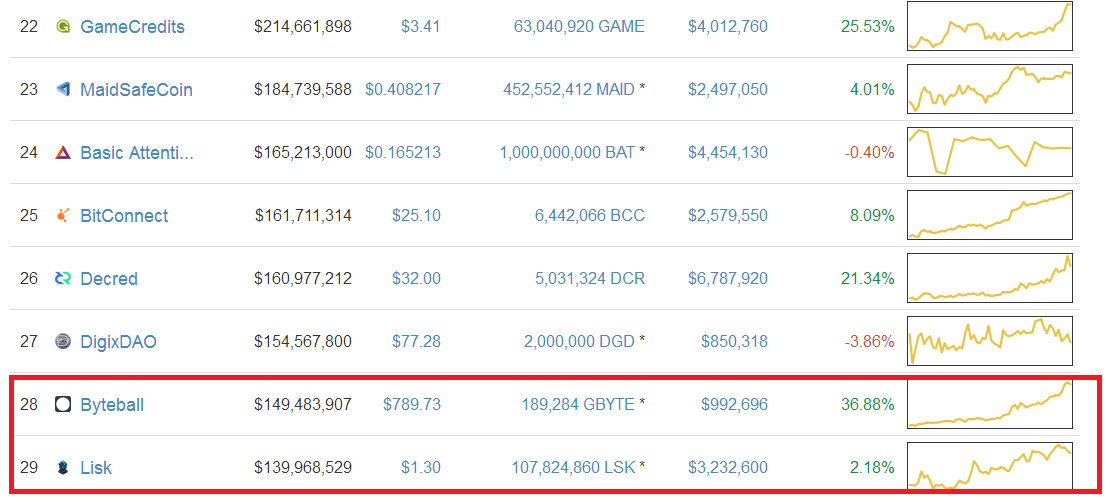Click GameCredits price $3.41
Image resolution: width=1119 pixels, height=498 pixels.
420,27
